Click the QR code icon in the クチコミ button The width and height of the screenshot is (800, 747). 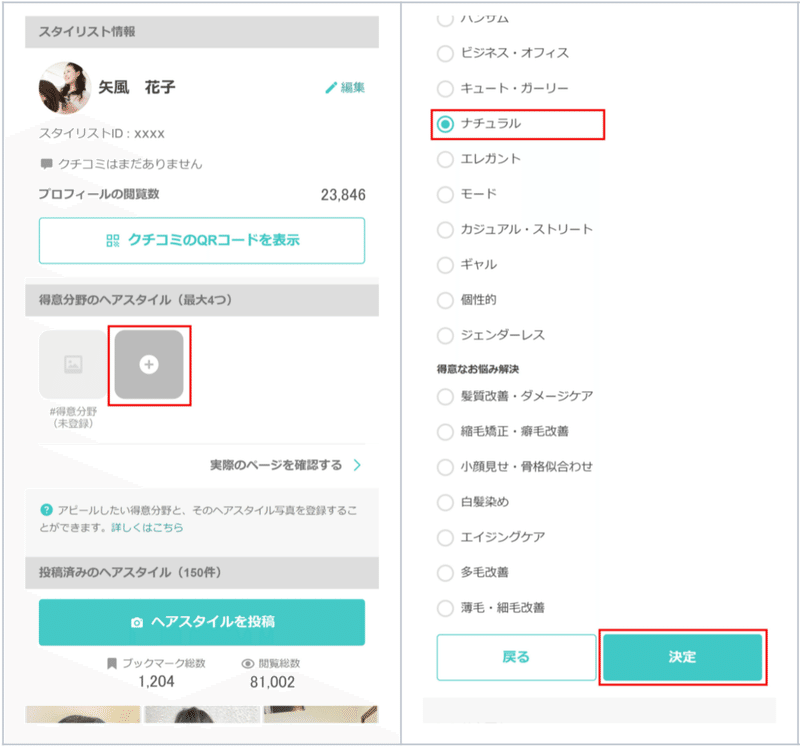(x=113, y=240)
